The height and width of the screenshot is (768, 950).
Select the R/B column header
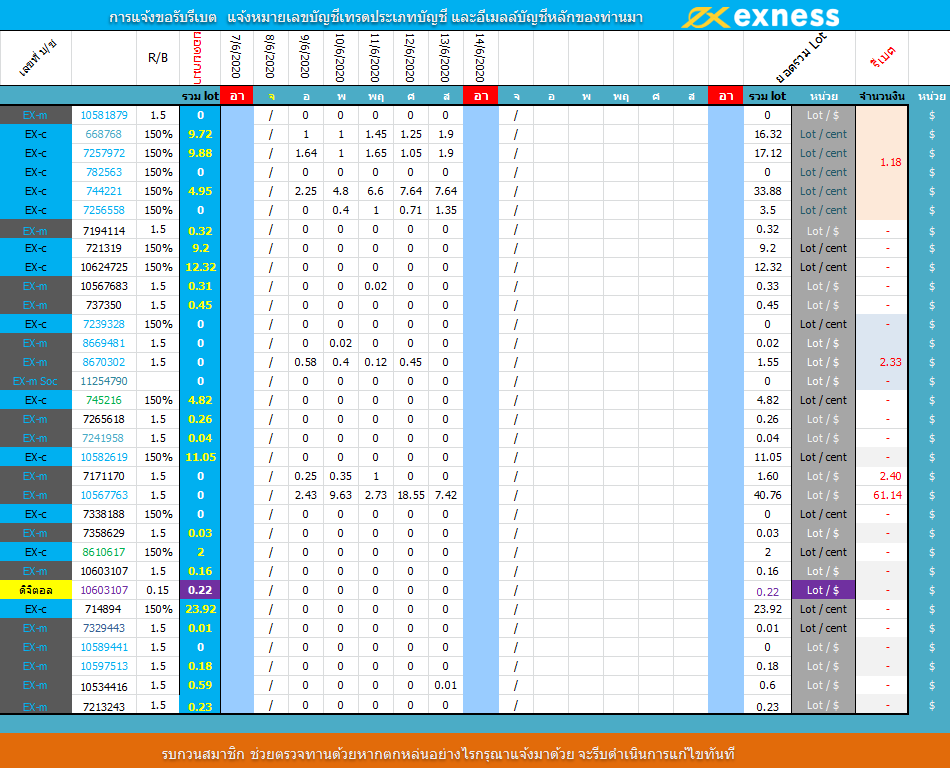(x=158, y=58)
